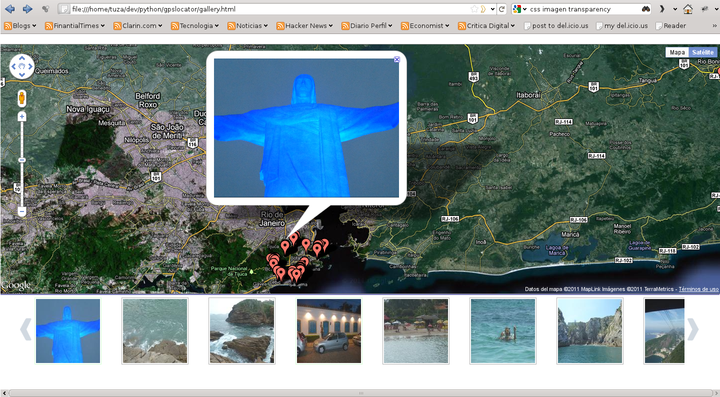
Task: Open the Reader bookmark
Action: 670,26
